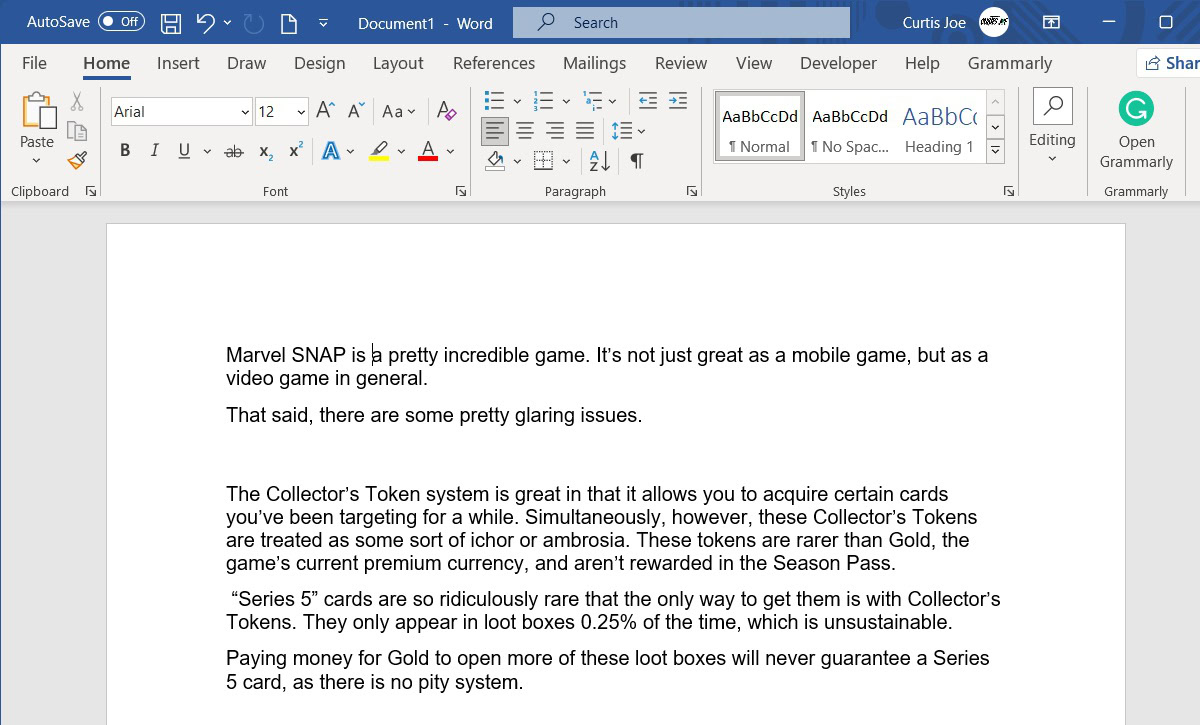This screenshot has height=725, width=1200.
Task: Click the Strikethrough icon
Action: (x=234, y=152)
